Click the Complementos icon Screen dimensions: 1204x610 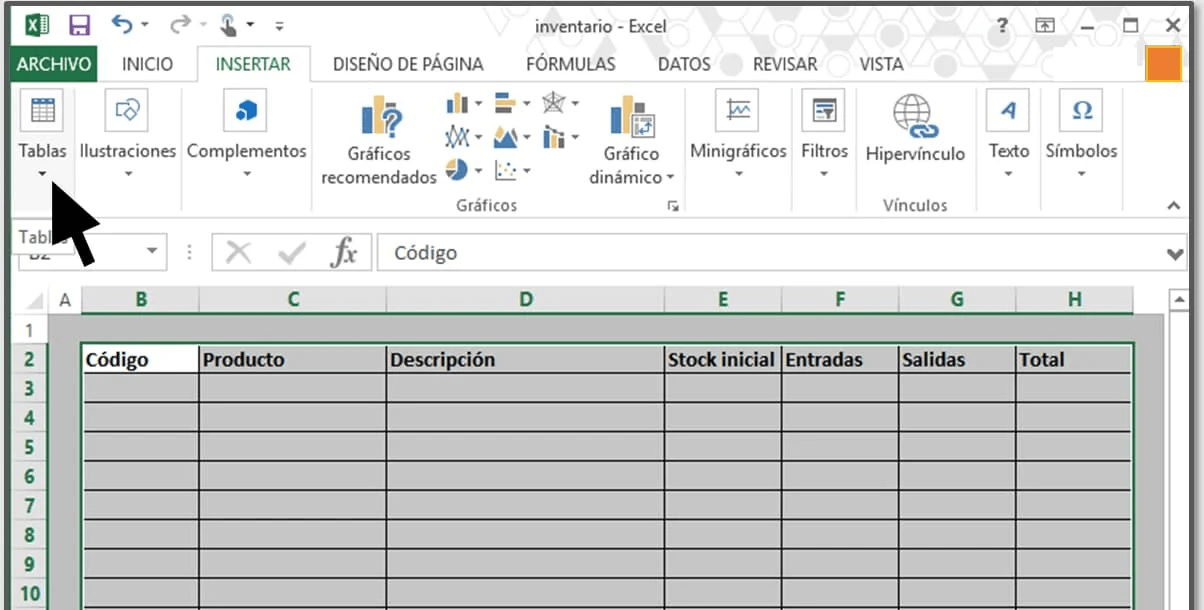246,110
